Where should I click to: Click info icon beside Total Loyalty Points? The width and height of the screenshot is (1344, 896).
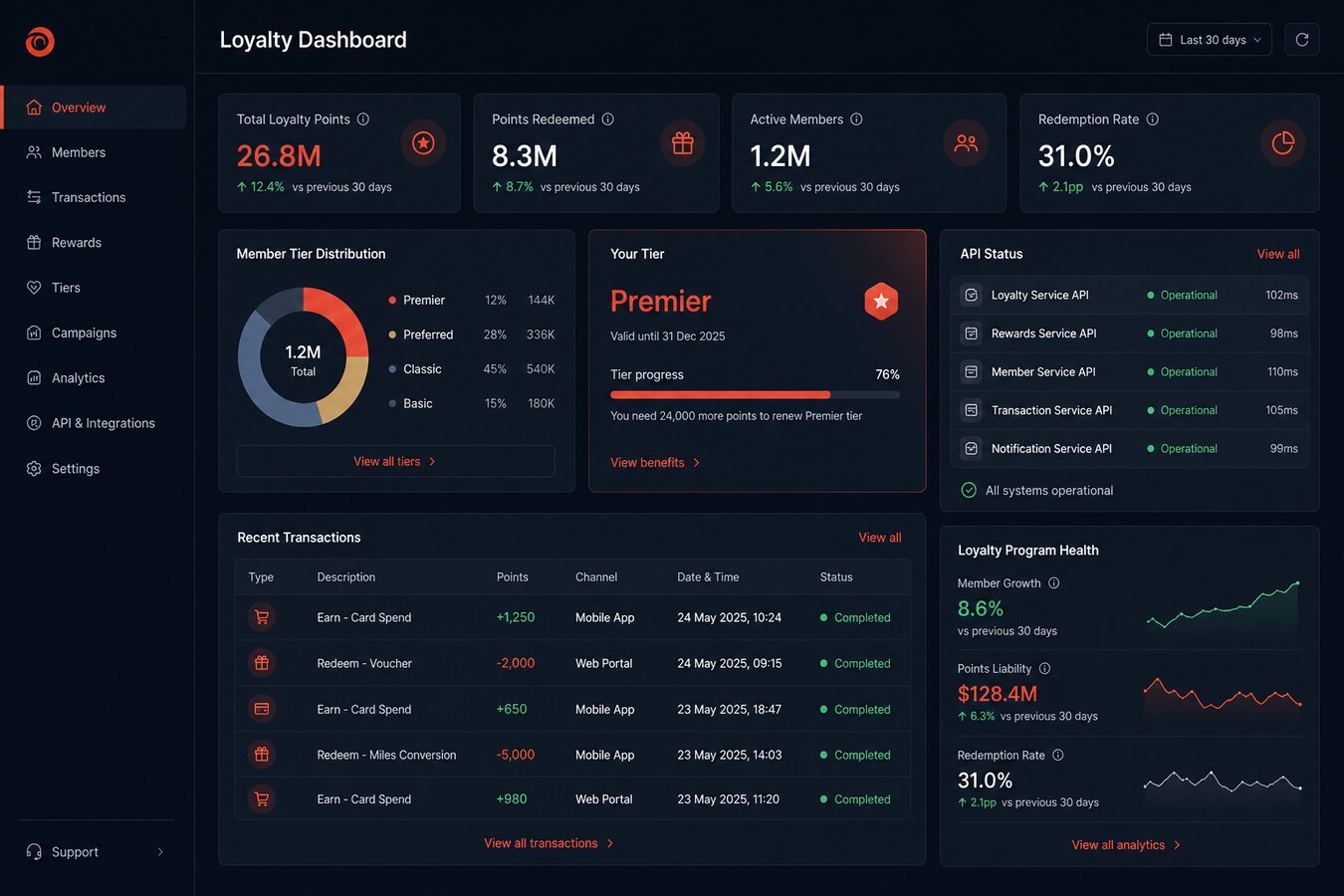point(363,119)
